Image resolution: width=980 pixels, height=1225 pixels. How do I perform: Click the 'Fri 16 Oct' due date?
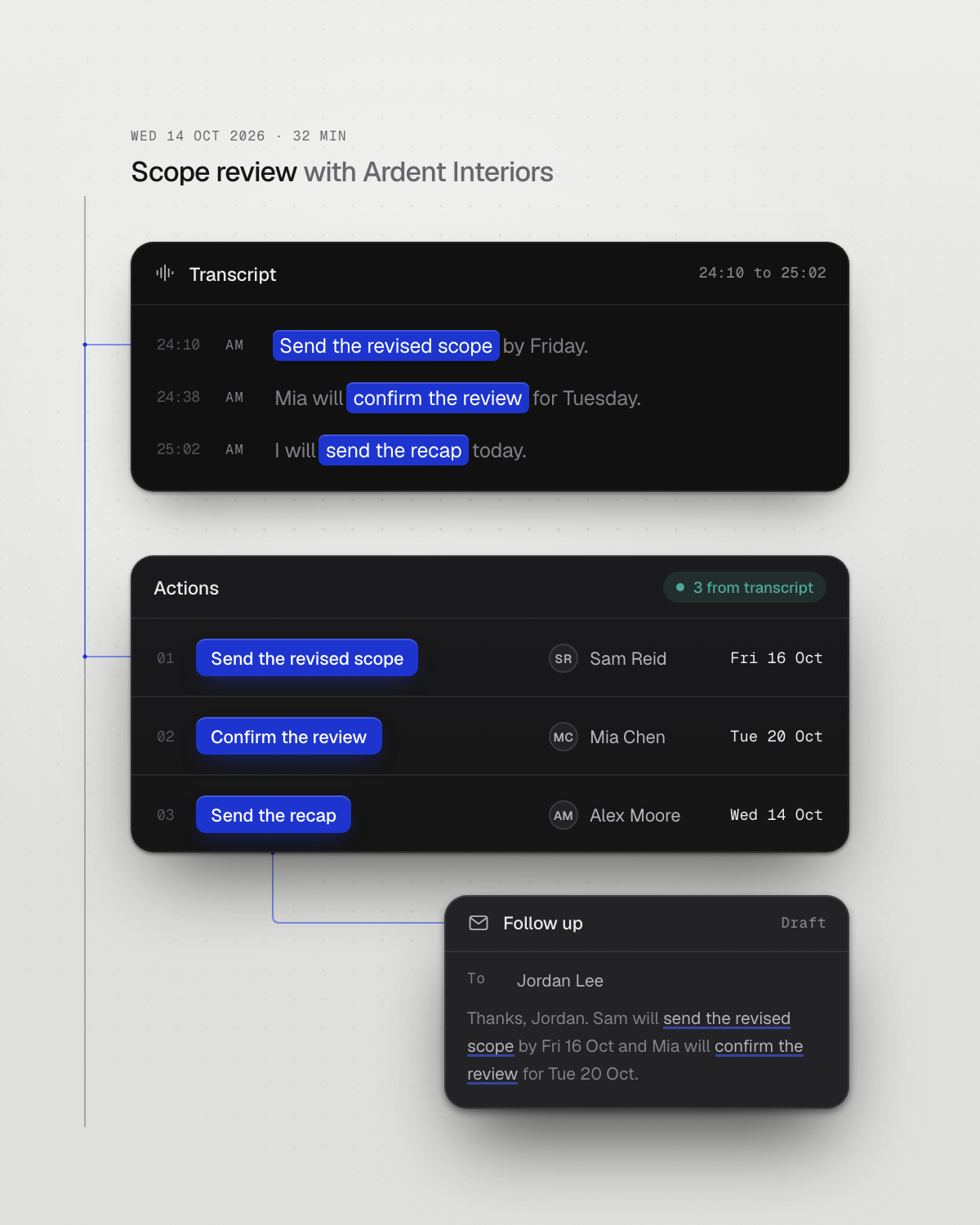tap(777, 658)
